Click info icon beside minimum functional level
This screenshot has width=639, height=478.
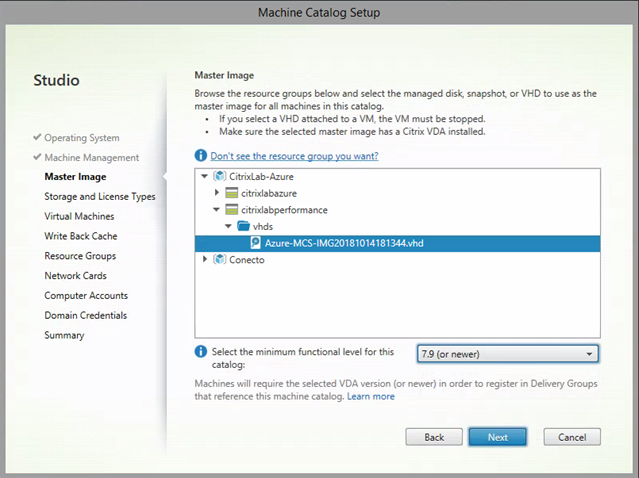point(201,351)
